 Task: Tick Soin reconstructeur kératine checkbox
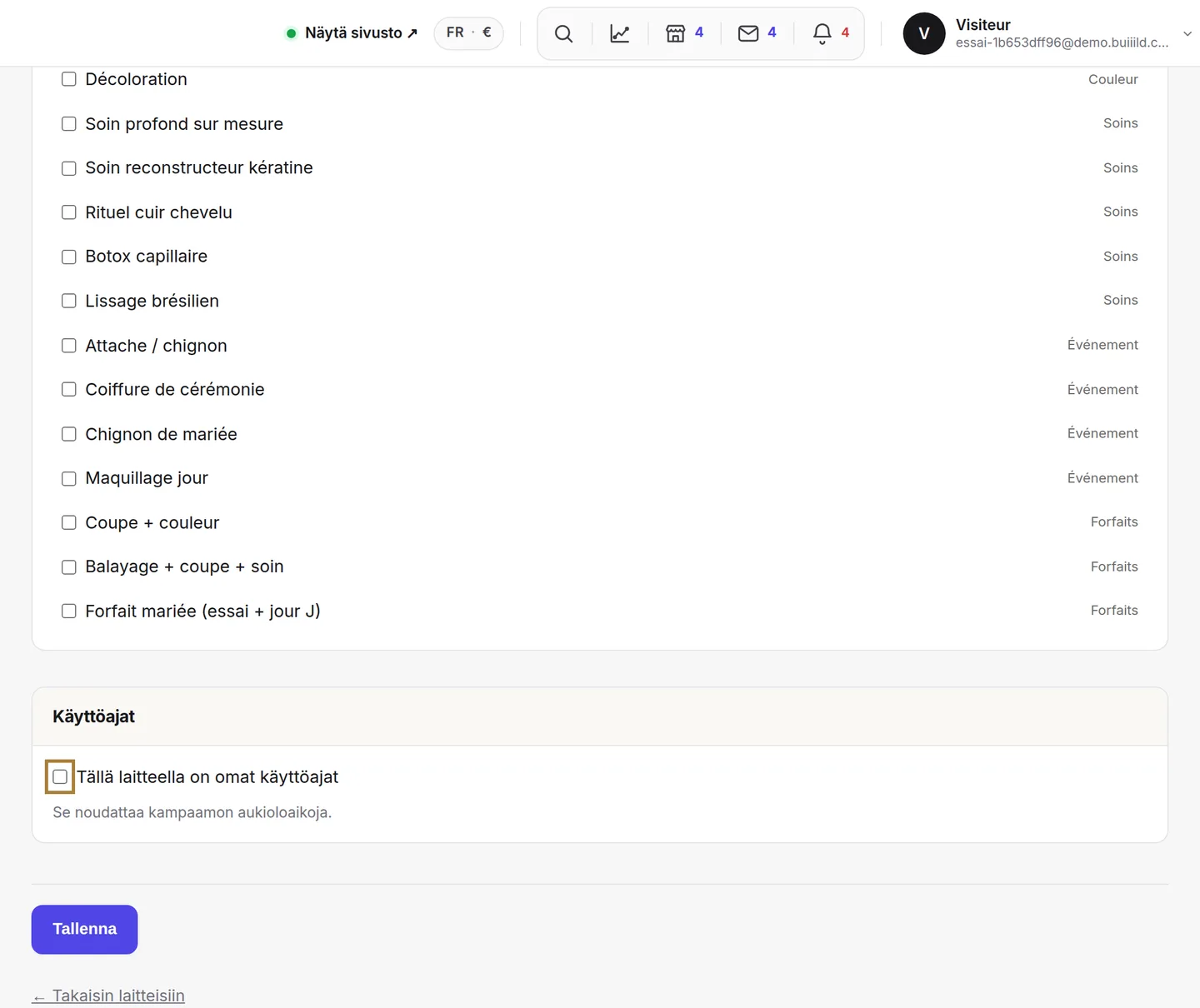[x=69, y=168]
